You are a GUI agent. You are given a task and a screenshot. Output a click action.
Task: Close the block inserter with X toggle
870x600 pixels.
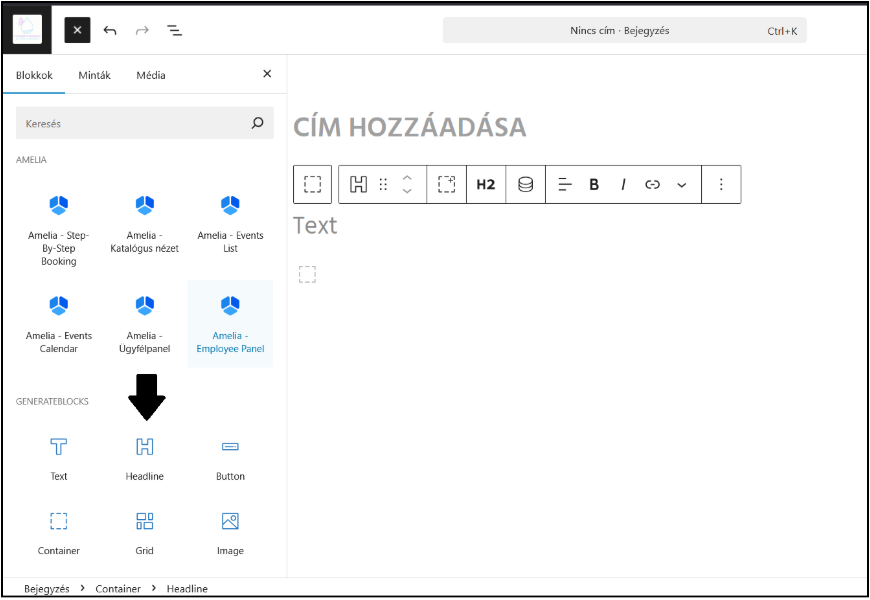click(78, 30)
